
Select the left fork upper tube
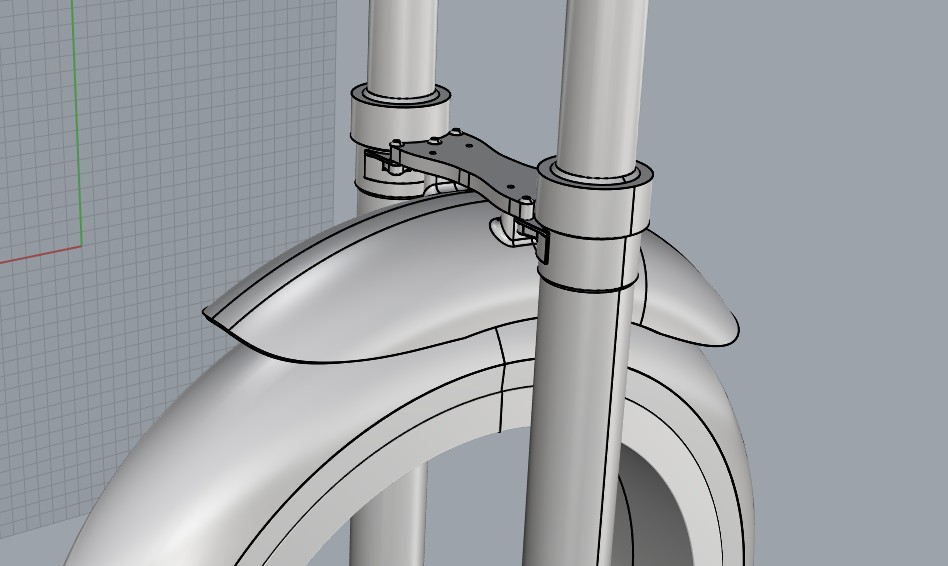400,48
